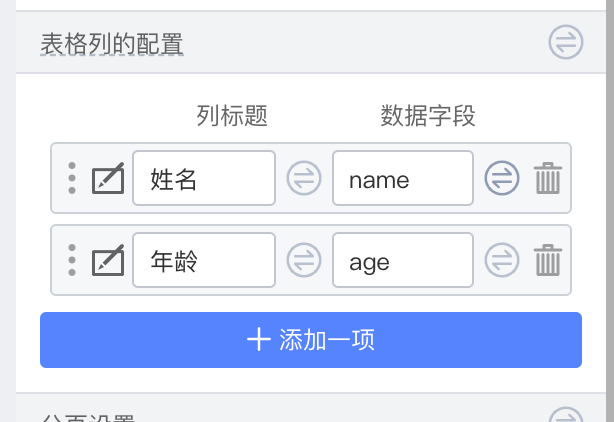Open the edit icon for the 年龄 column
Image resolution: width=614 pixels, height=422 pixels.
point(108,261)
